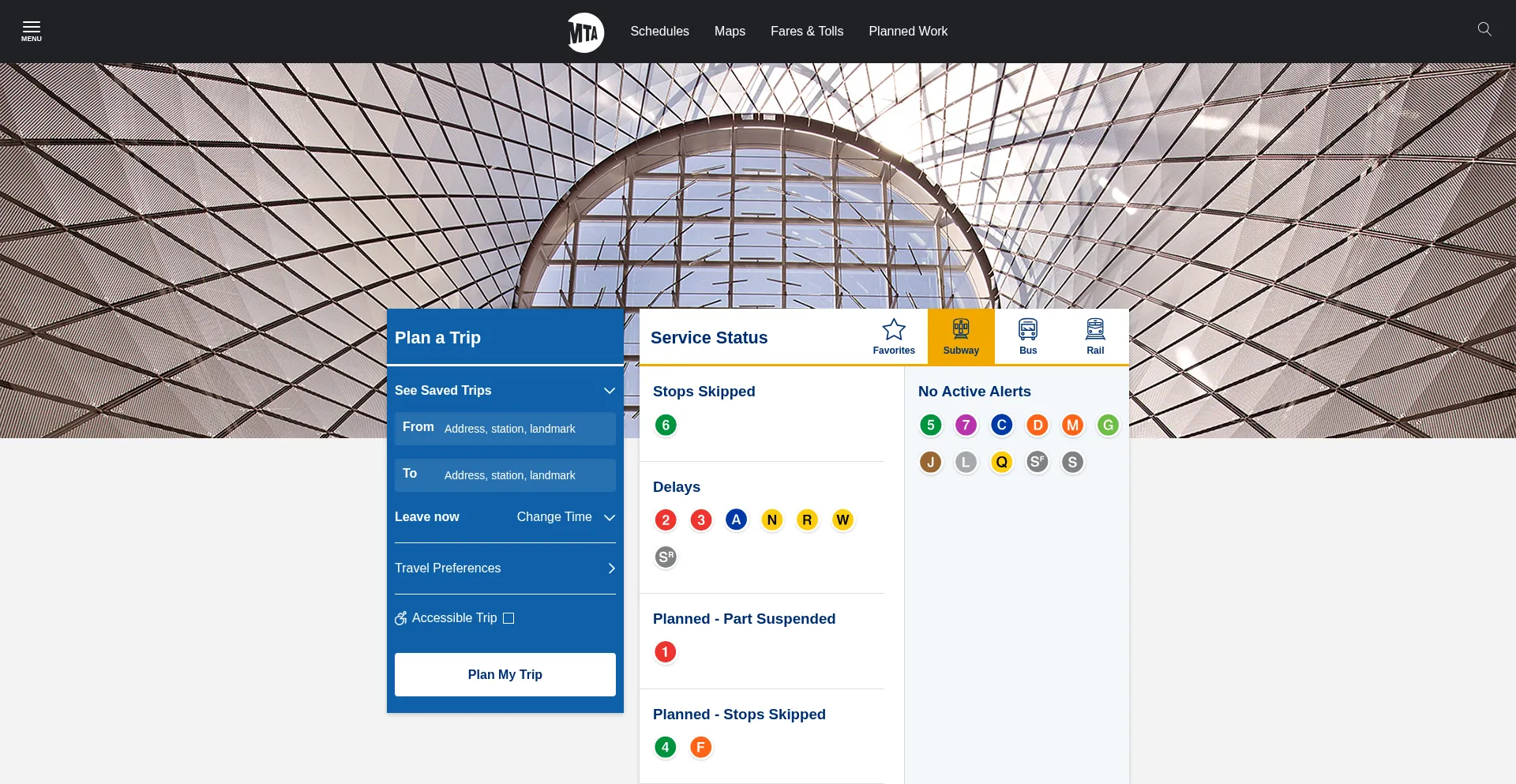This screenshot has height=784, width=1516.
Task: Select the Subway train icon tab
Action: point(961,337)
